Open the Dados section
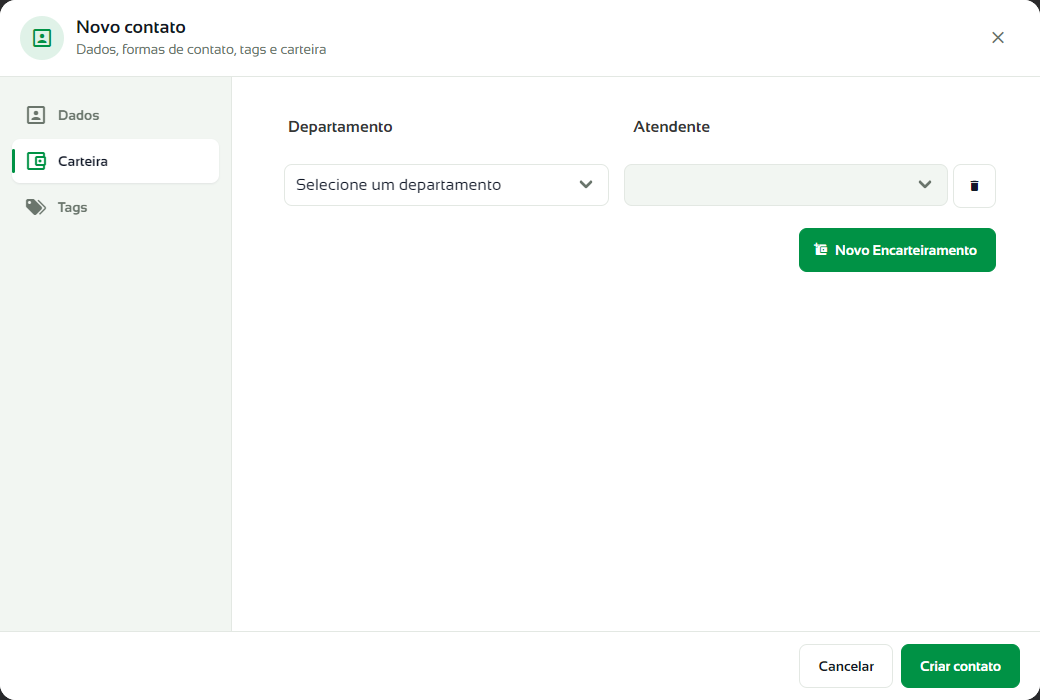 [x=115, y=115]
